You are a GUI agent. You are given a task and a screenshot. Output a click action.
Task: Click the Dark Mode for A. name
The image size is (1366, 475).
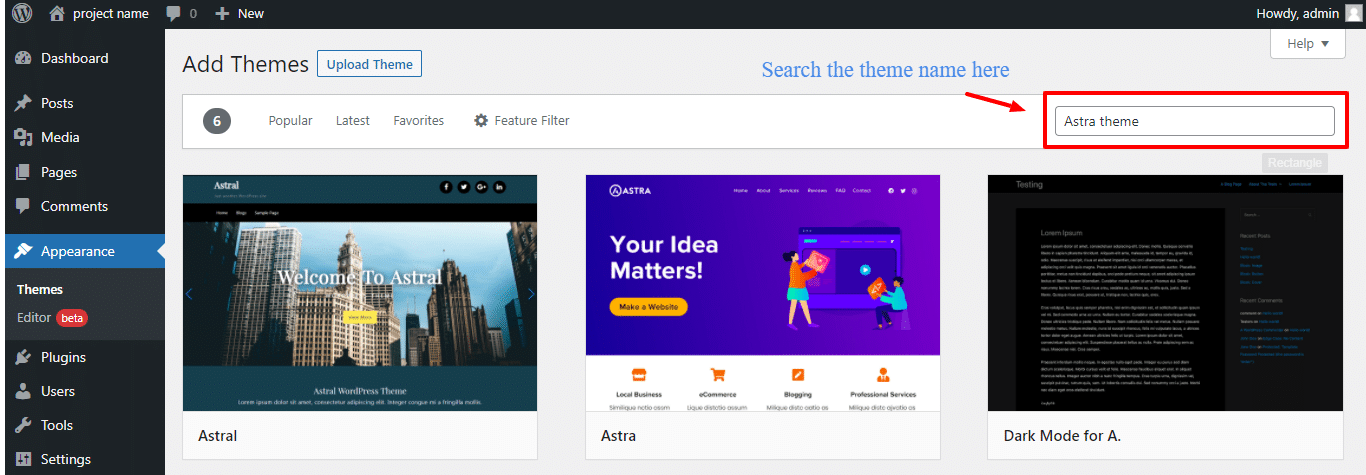click(1062, 436)
